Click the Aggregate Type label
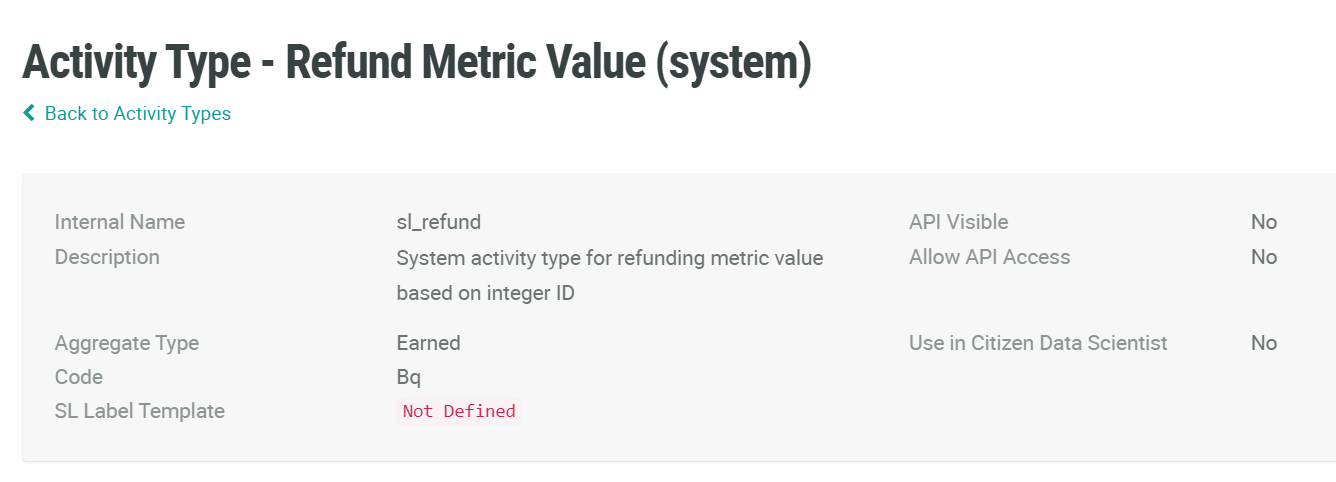This screenshot has width=1336, height=482. coord(126,343)
